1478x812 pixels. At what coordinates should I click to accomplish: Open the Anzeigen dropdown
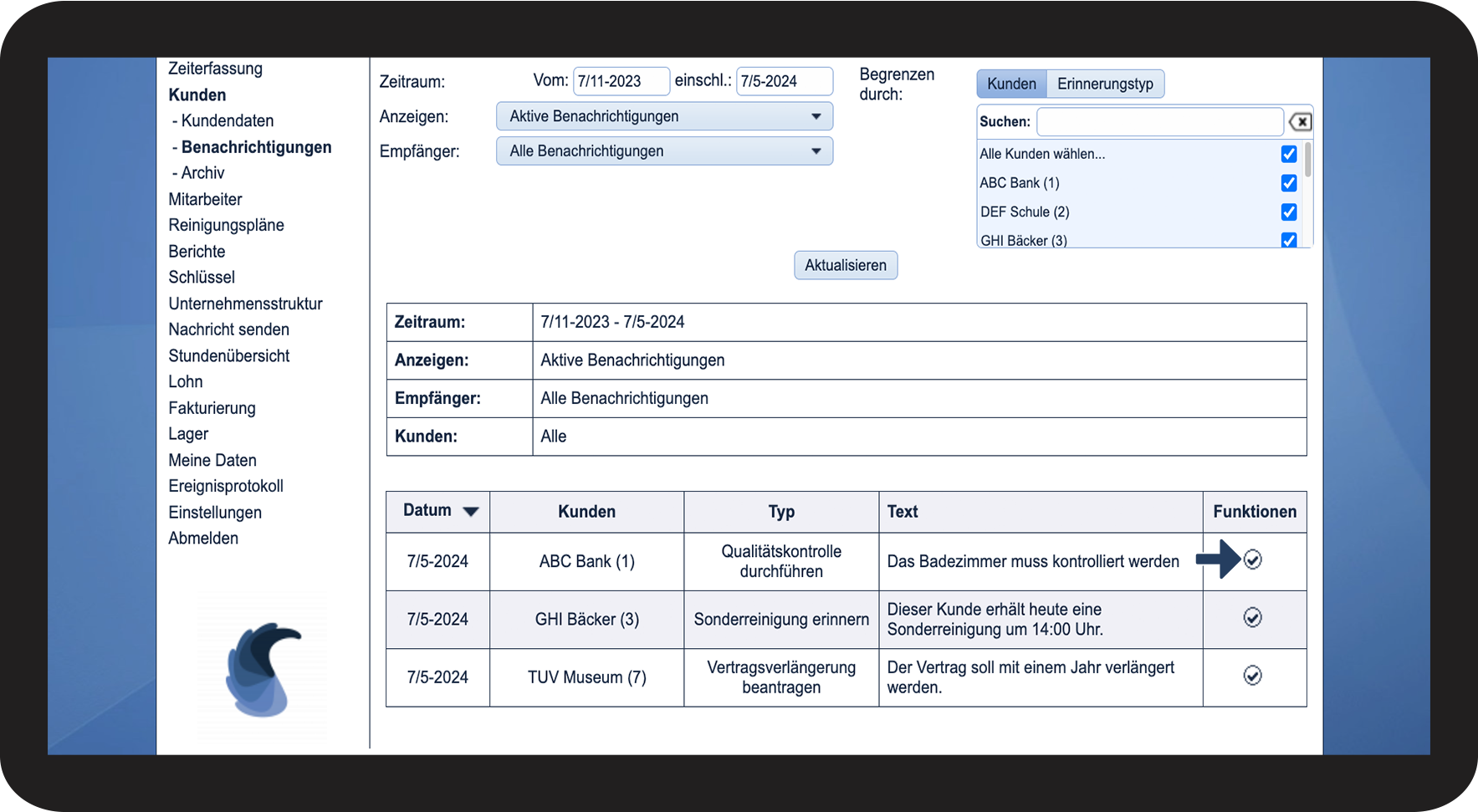(x=664, y=116)
